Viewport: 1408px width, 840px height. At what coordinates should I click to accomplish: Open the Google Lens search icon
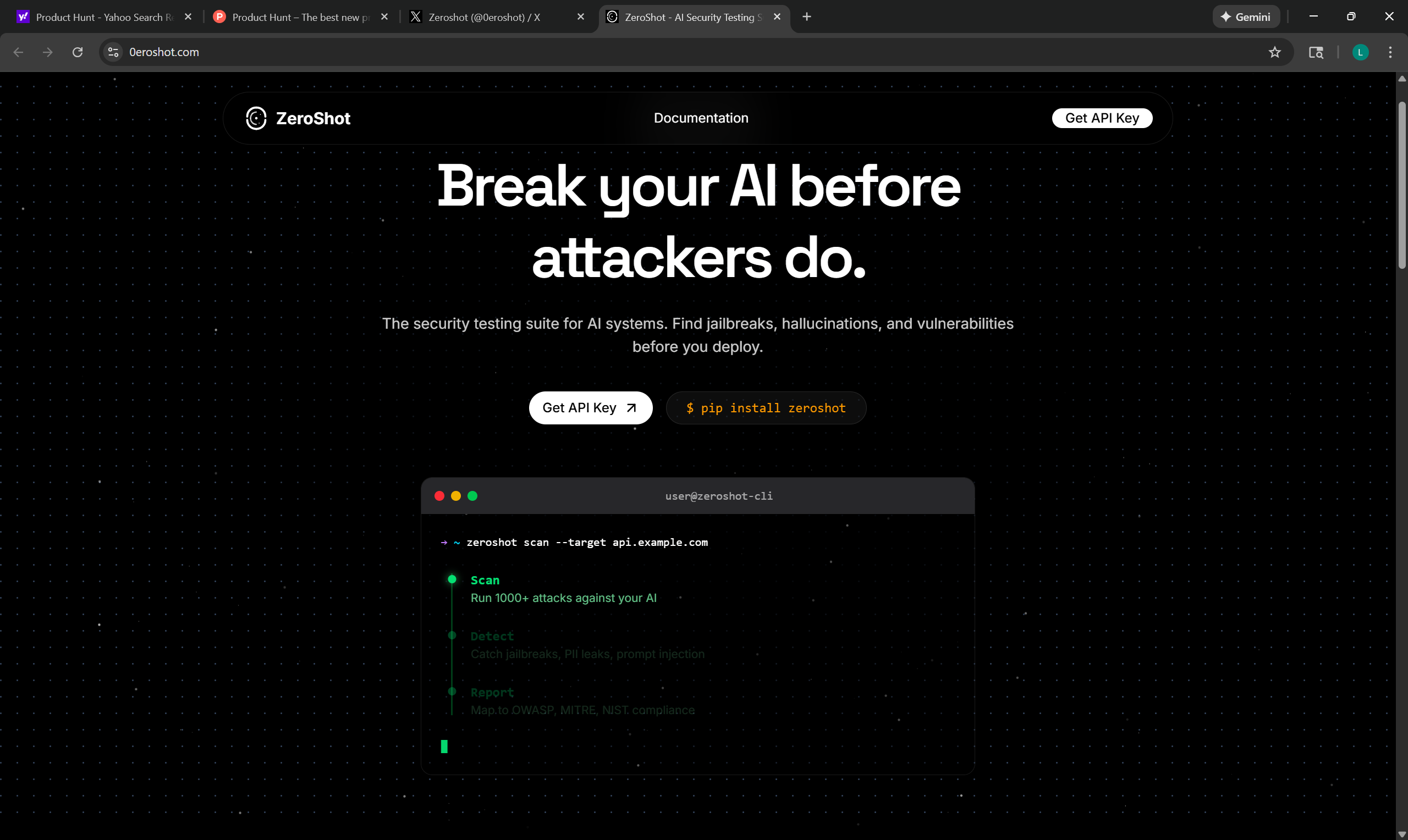1316,52
